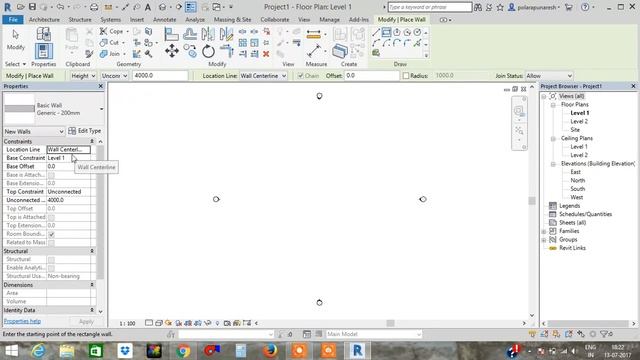The height and width of the screenshot is (360, 640).
Task: Toggle Top is Attached checkbox
Action: pos(51,218)
